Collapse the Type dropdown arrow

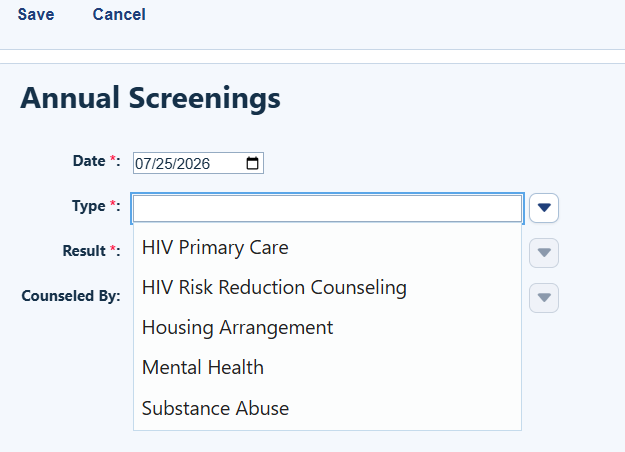coord(544,208)
